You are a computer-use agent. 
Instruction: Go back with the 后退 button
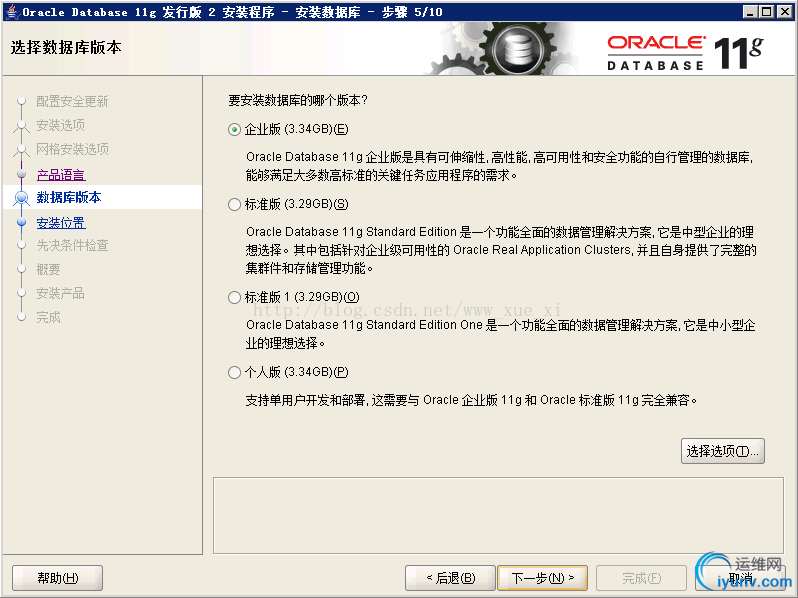(450, 578)
